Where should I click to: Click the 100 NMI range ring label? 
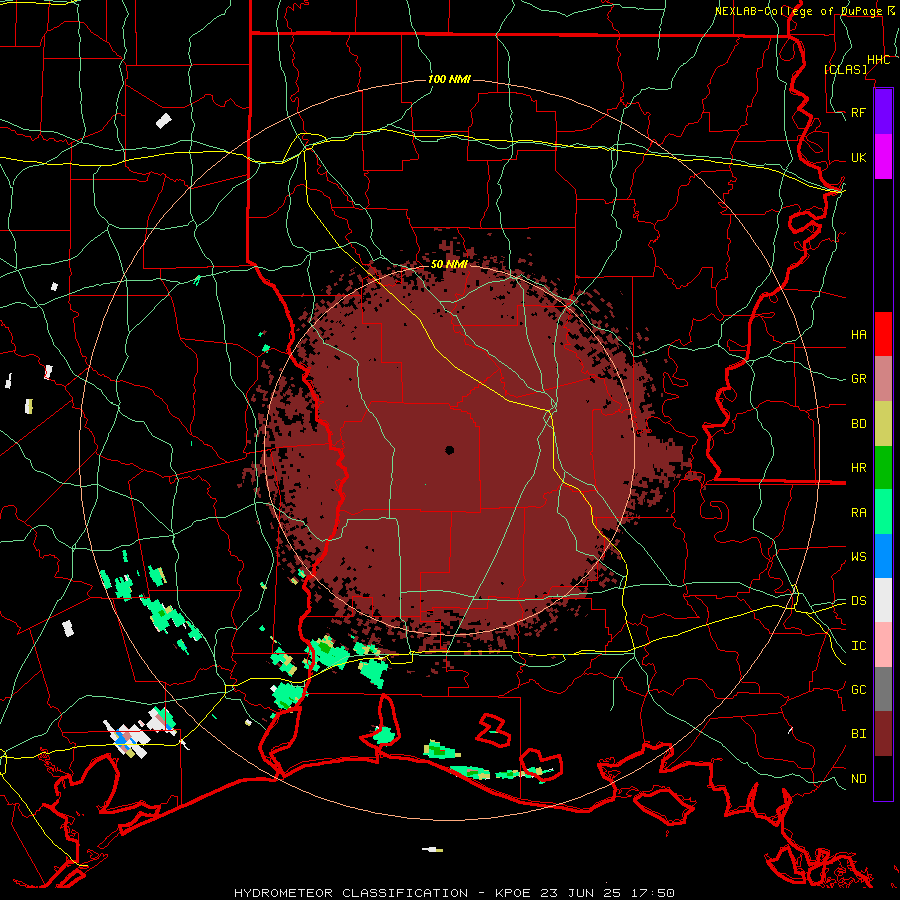tap(449, 79)
